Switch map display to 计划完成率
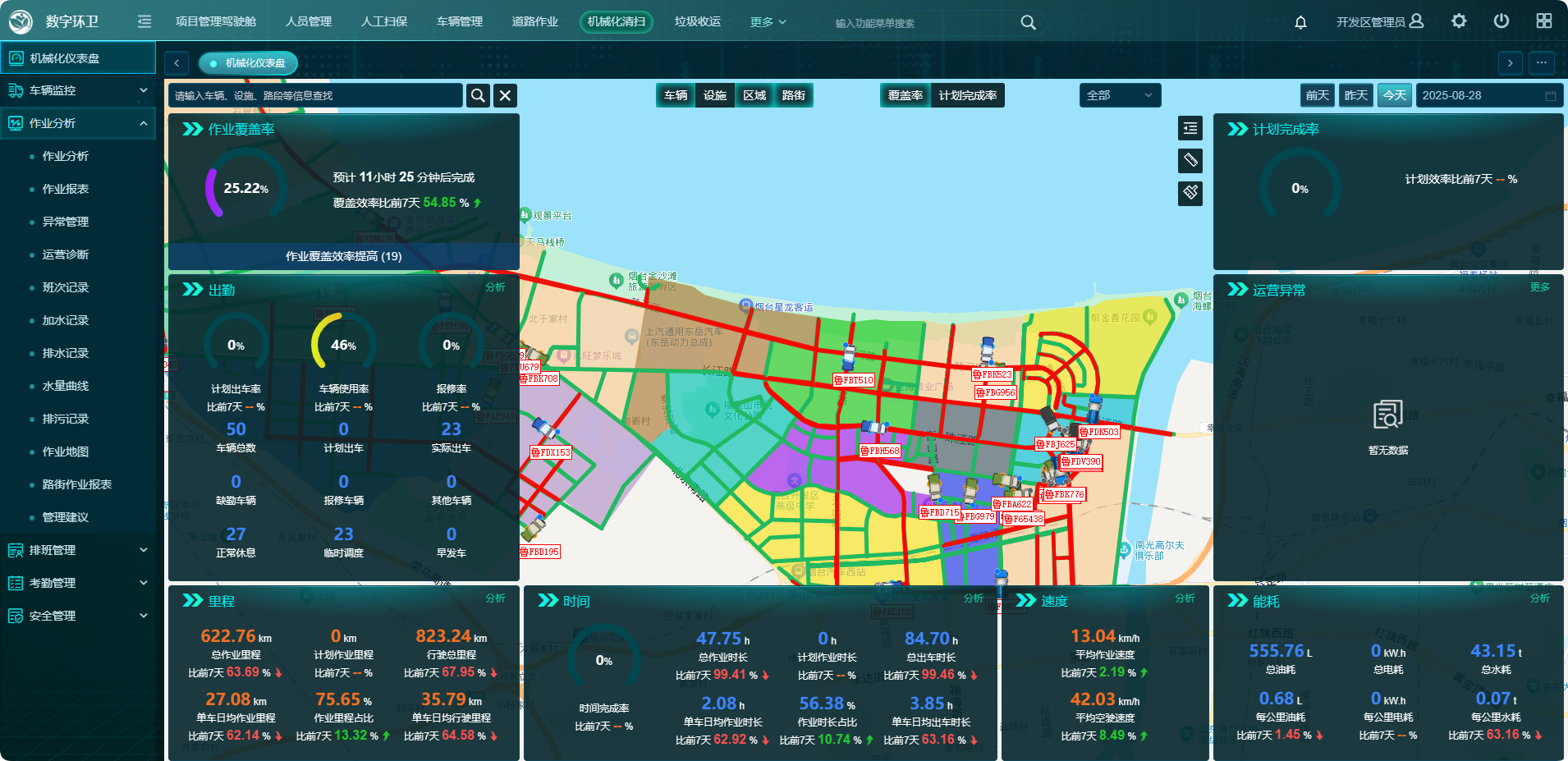 (967, 96)
